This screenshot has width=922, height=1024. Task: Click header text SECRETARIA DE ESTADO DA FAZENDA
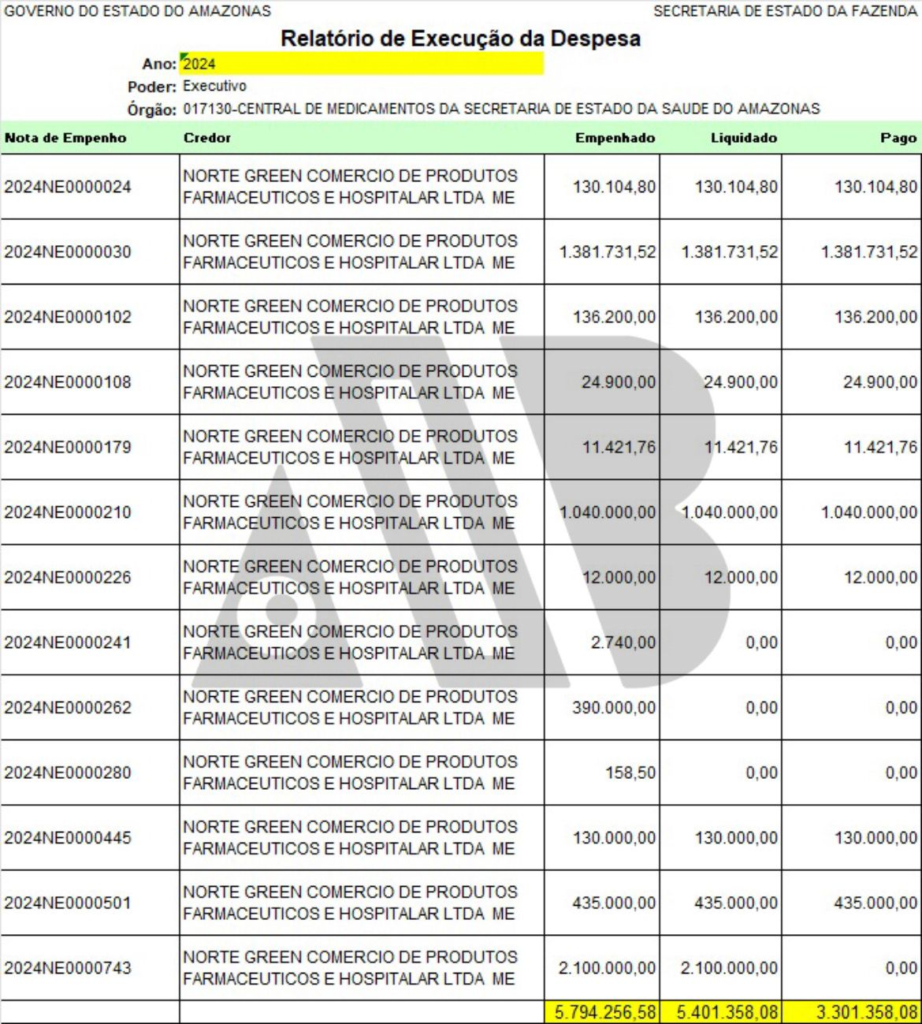786,11
